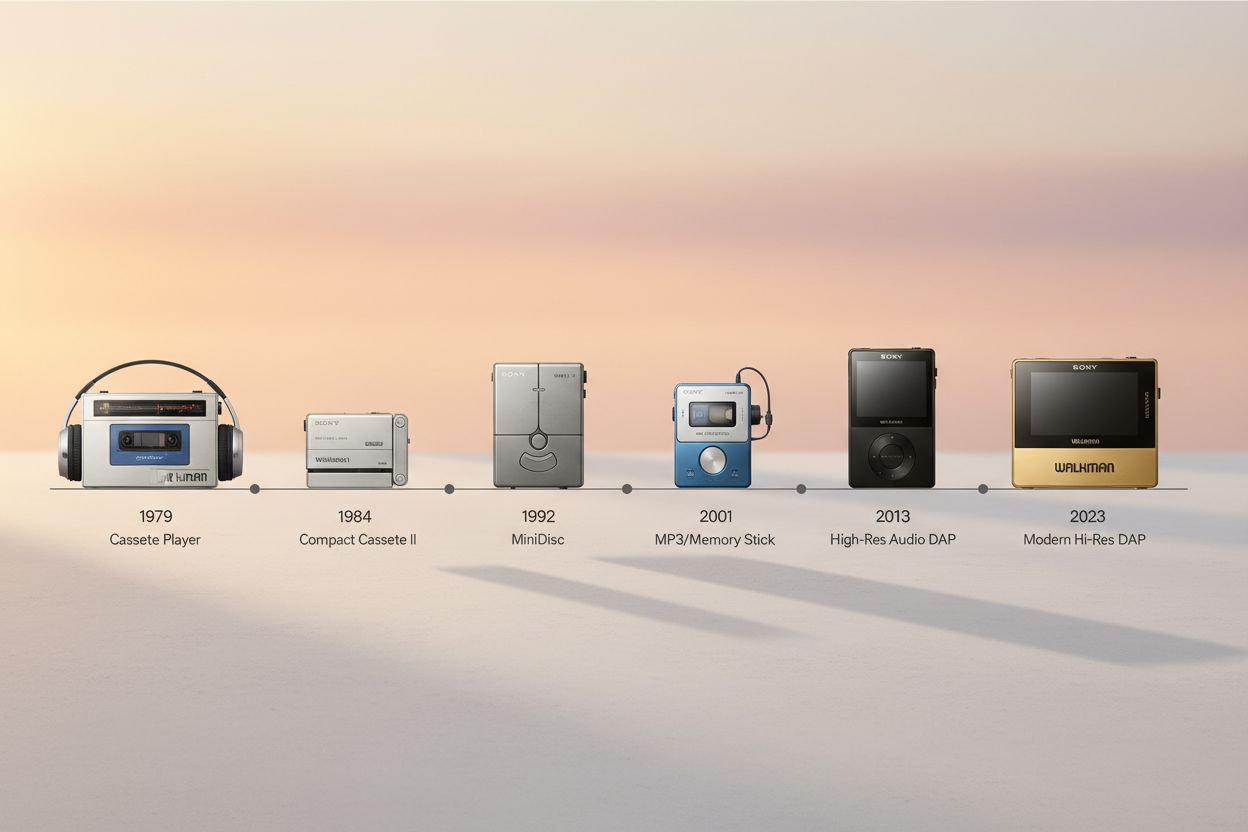Select the timeline marker after 2013
1248x832 pixels.
[981, 489]
